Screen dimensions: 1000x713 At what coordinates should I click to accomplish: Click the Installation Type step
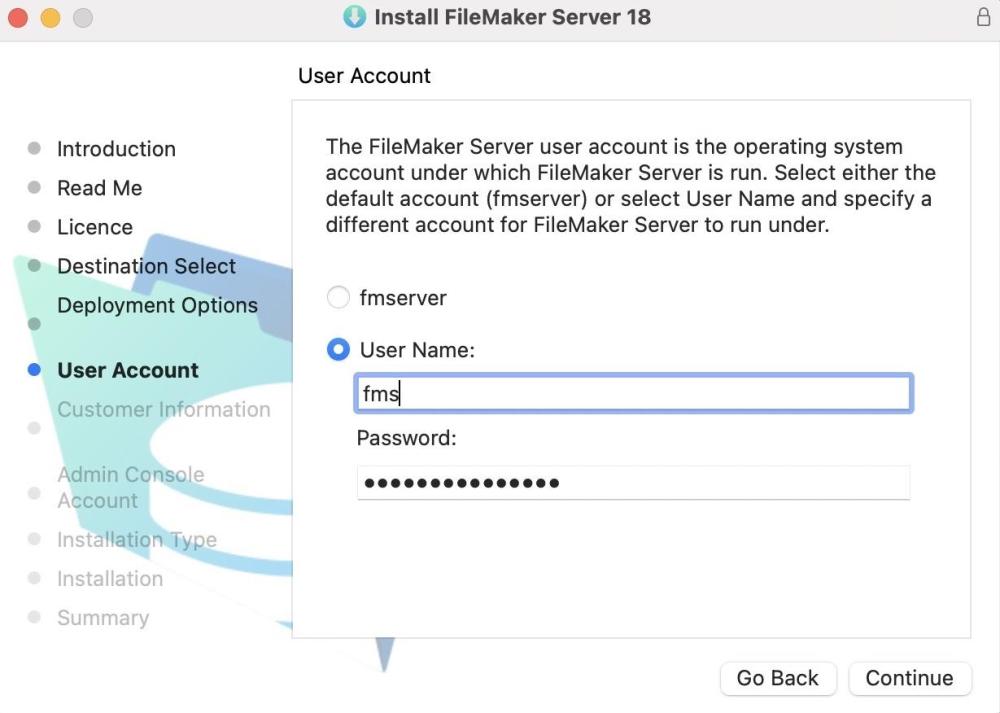click(136, 540)
